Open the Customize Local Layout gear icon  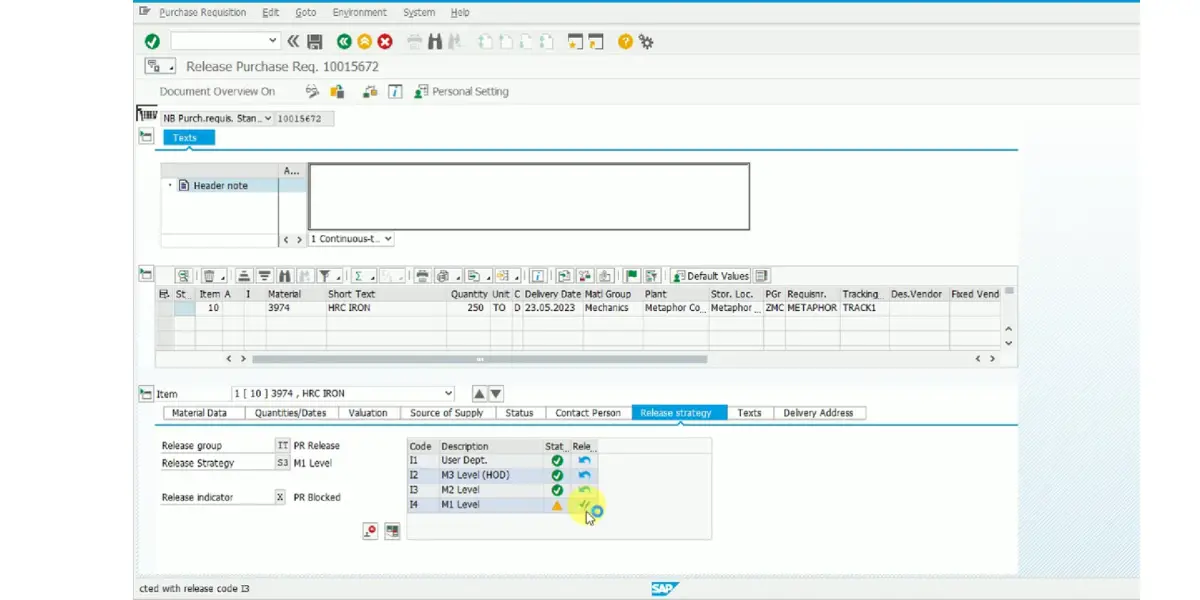[x=646, y=41]
